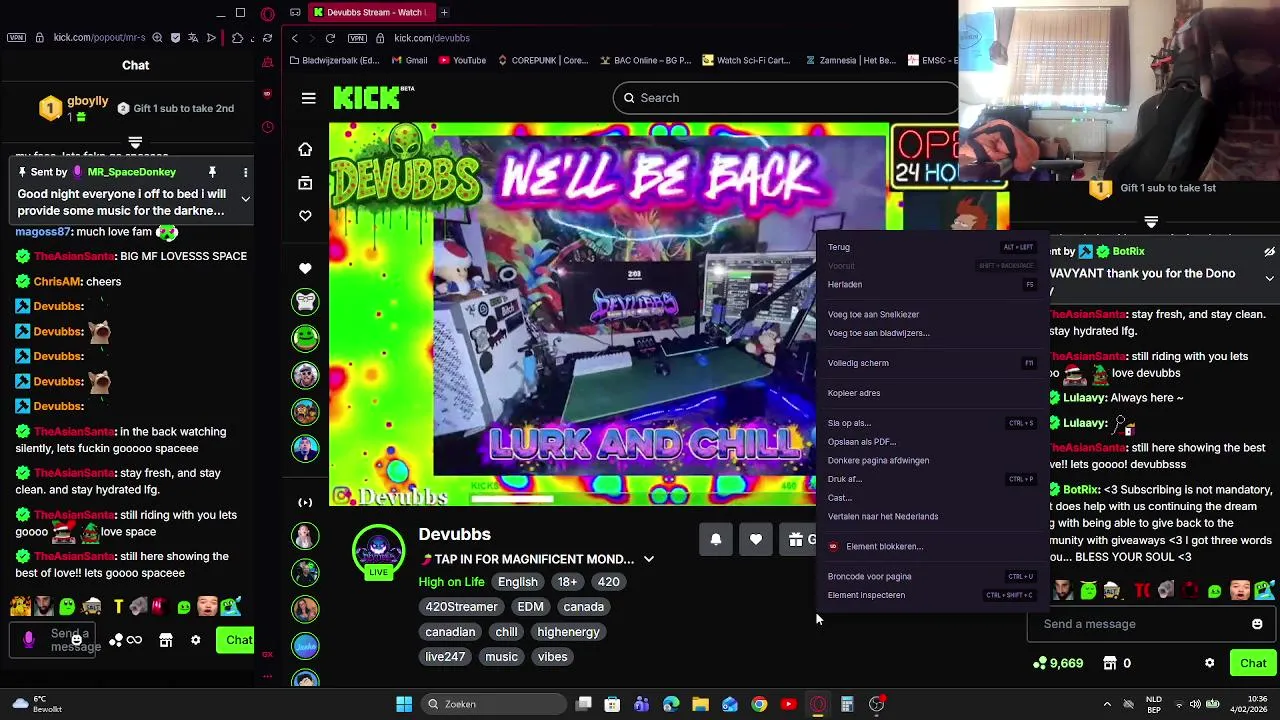This screenshot has width=1280, height=720.
Task: Follow channel with the heart button
Action: [756, 539]
